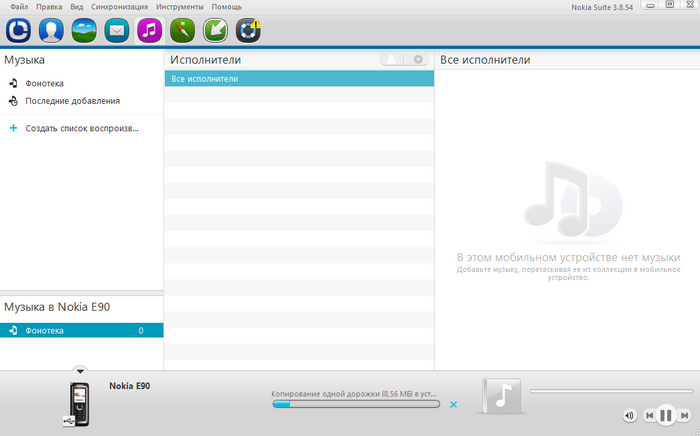Open the Синхронизация menu

(120, 7)
